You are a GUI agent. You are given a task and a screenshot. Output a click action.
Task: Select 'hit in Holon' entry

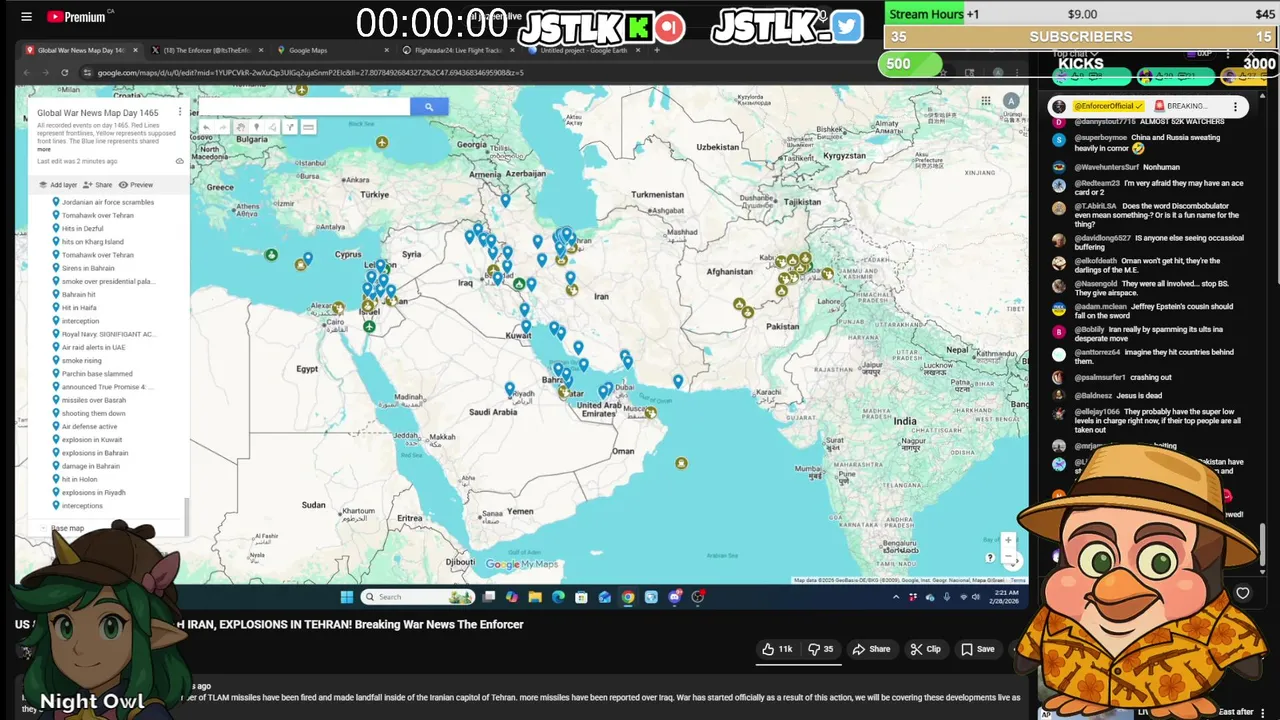tap(80, 480)
